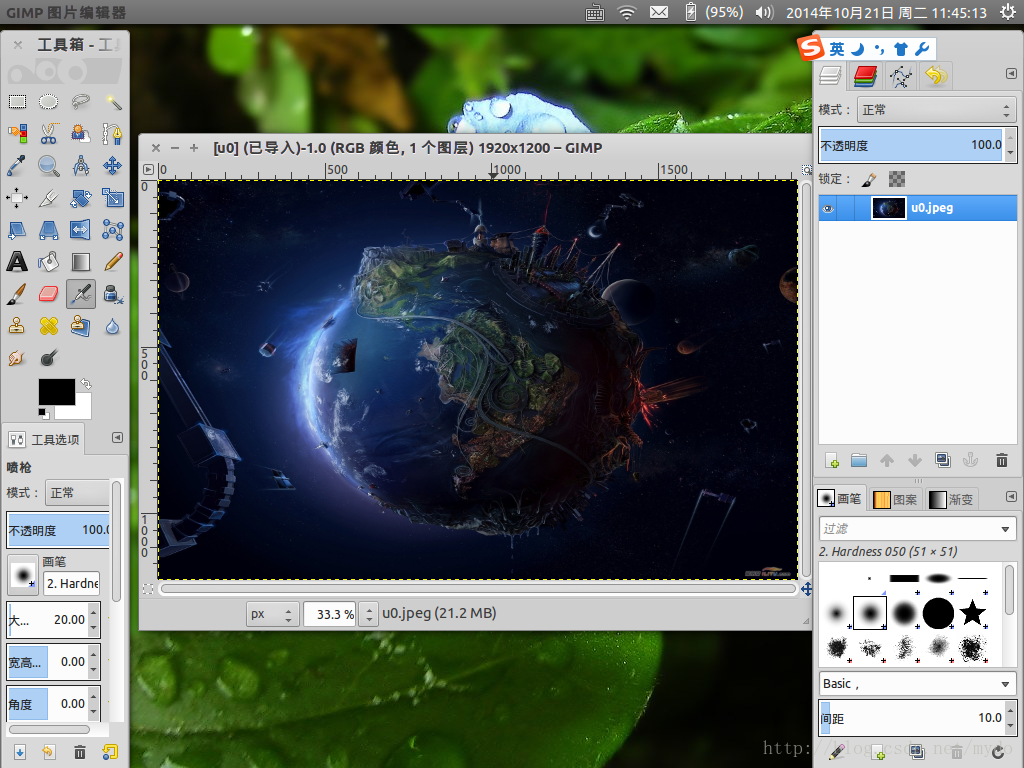Reset colors to default black and white
Screen dimensions: 1024x768
click(43, 413)
